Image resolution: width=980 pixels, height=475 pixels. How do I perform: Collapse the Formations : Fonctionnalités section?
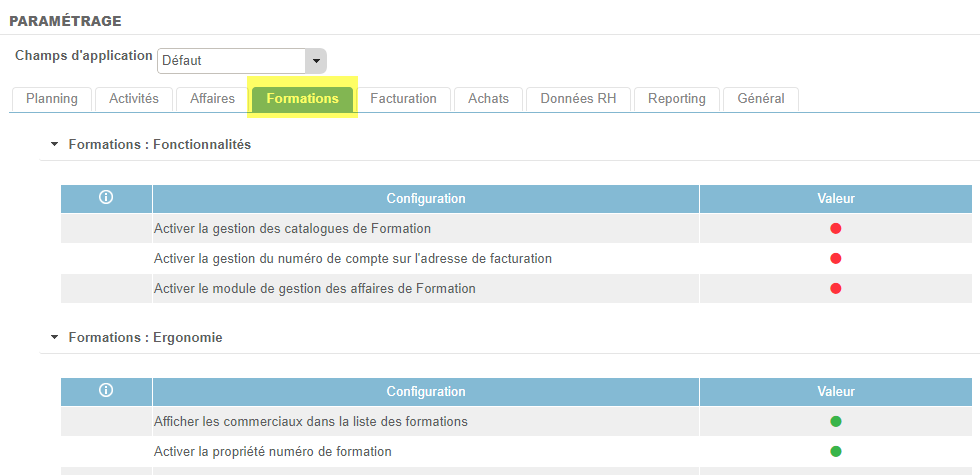point(55,145)
